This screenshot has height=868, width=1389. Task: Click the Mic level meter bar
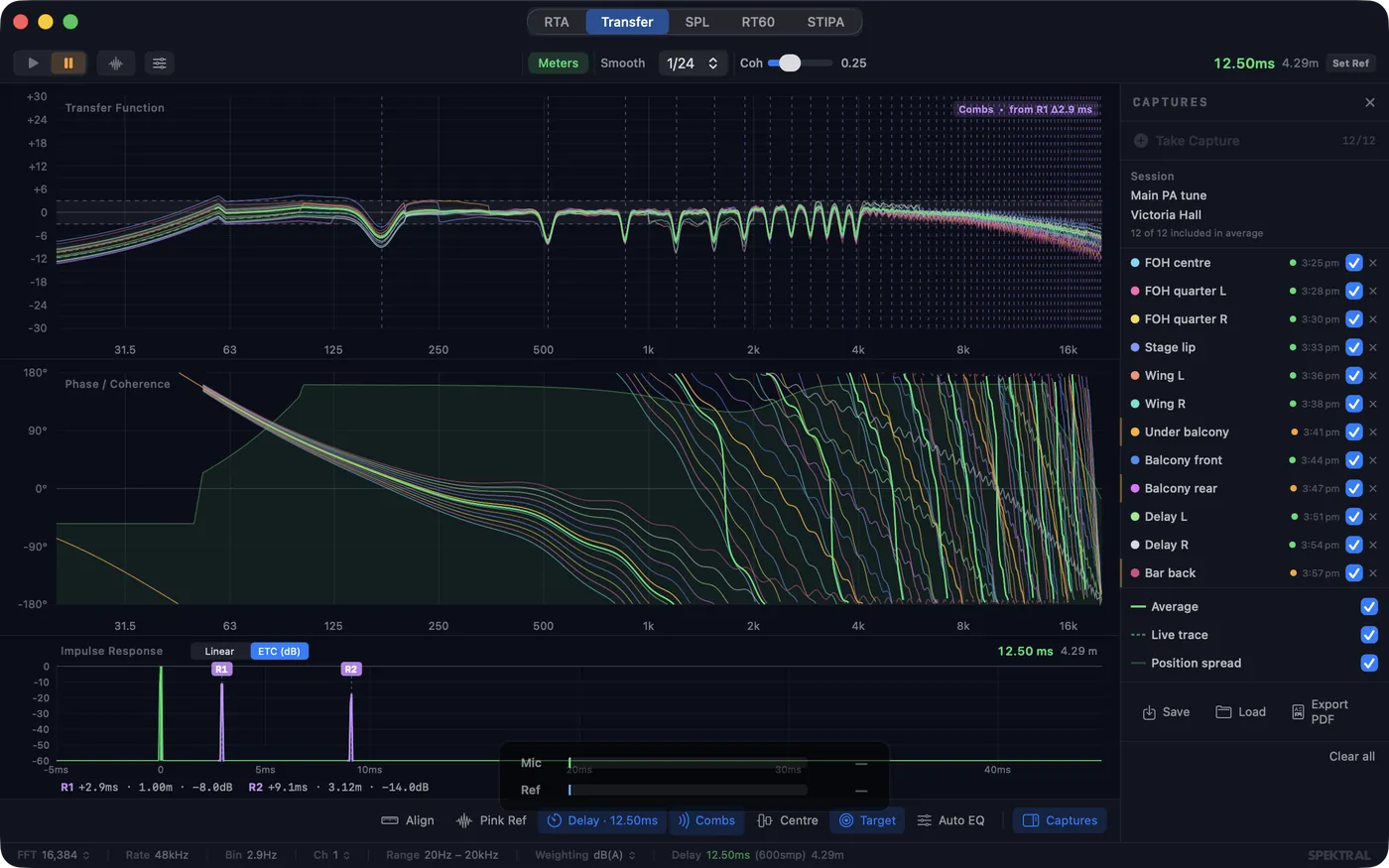pos(687,763)
